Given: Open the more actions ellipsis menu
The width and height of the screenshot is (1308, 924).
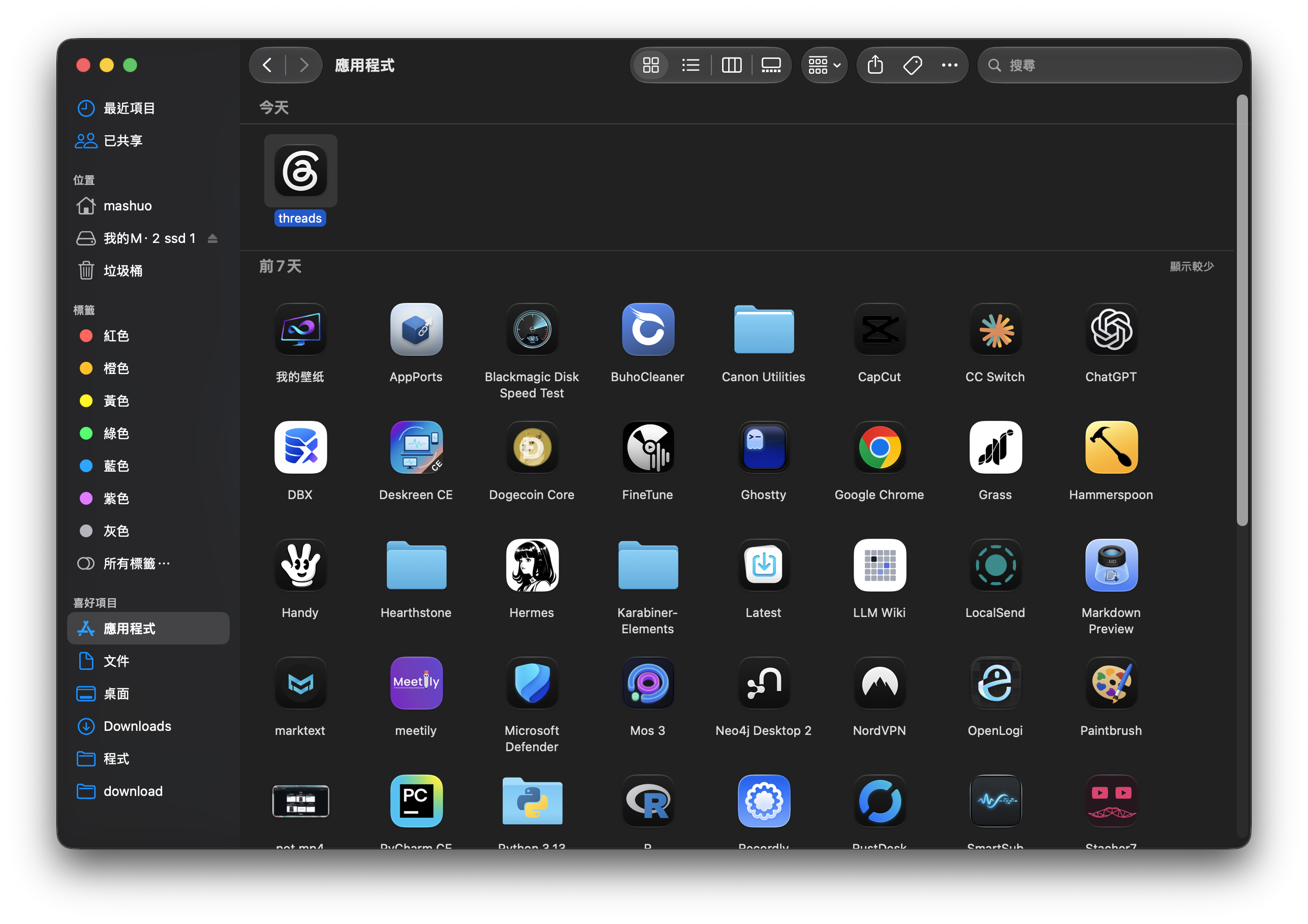Looking at the screenshot, I should tap(949, 65).
